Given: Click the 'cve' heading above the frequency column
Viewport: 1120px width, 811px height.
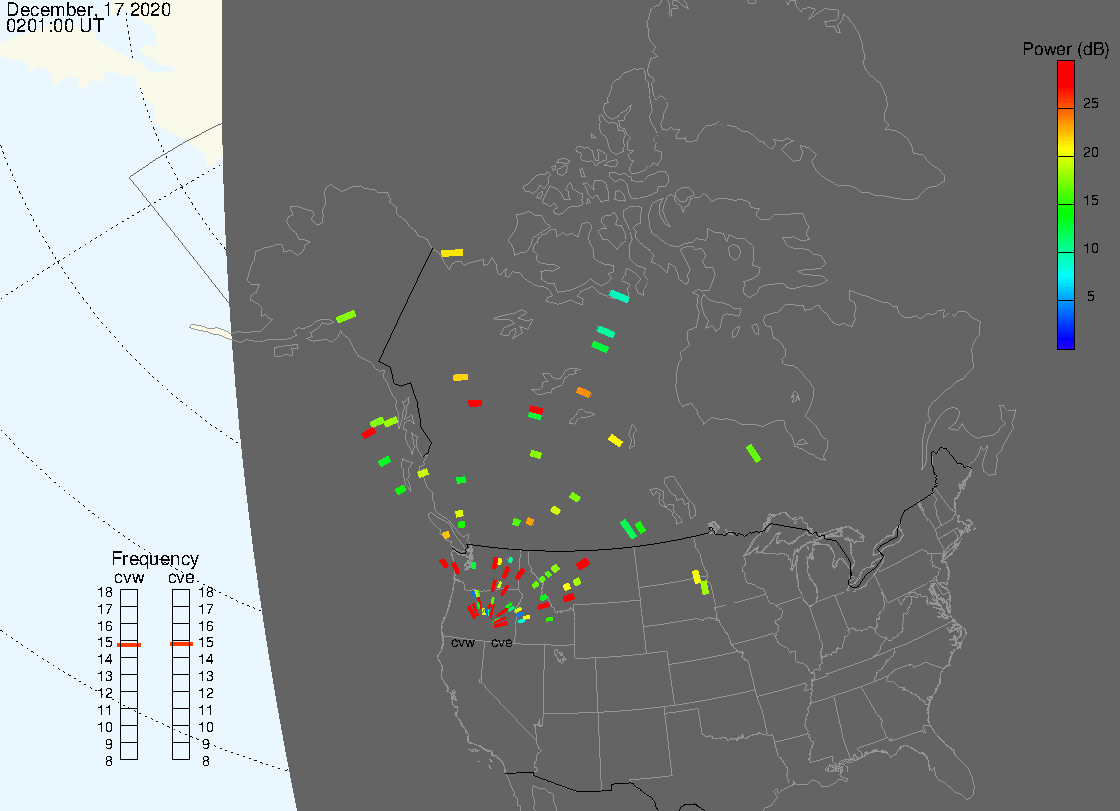Looking at the screenshot, I should 181,578.
